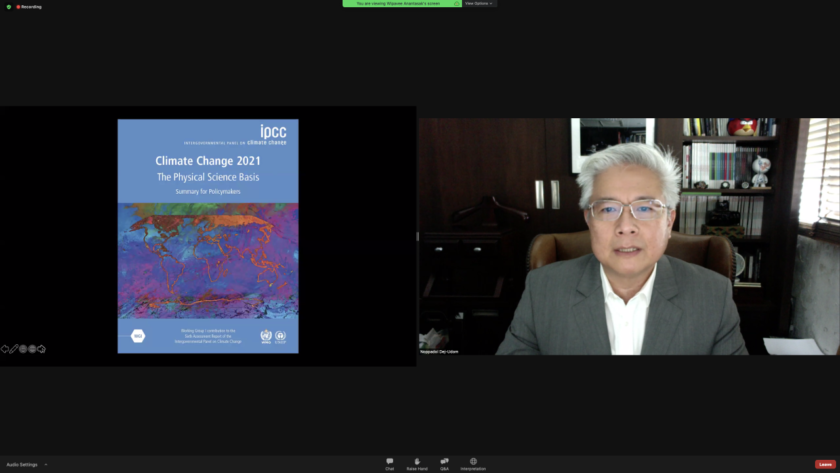Select the pen annotation tool on slide
Viewport: 840px width, 473px height.
pyautogui.click(x=14, y=349)
